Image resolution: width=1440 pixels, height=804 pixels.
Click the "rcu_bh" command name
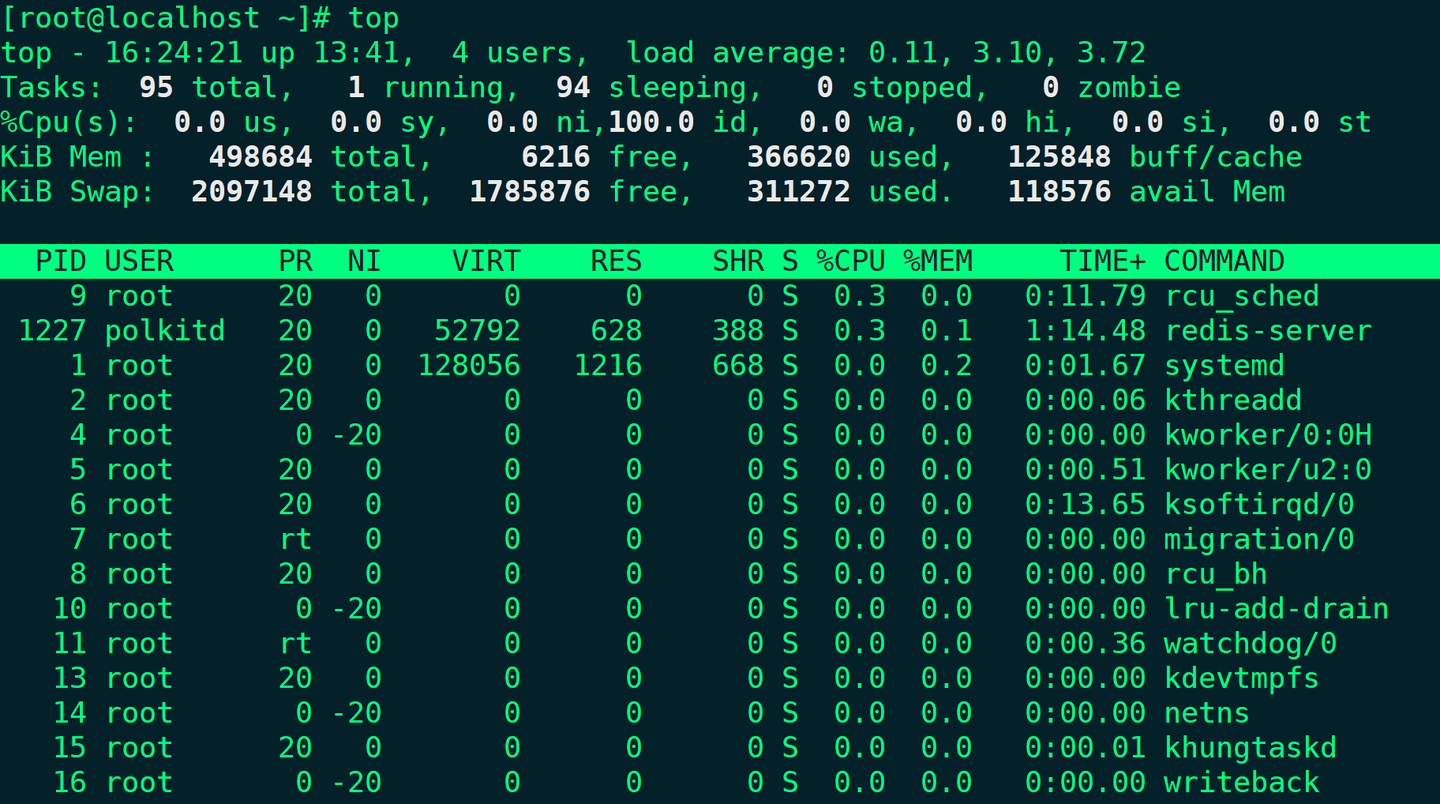(x=1216, y=574)
